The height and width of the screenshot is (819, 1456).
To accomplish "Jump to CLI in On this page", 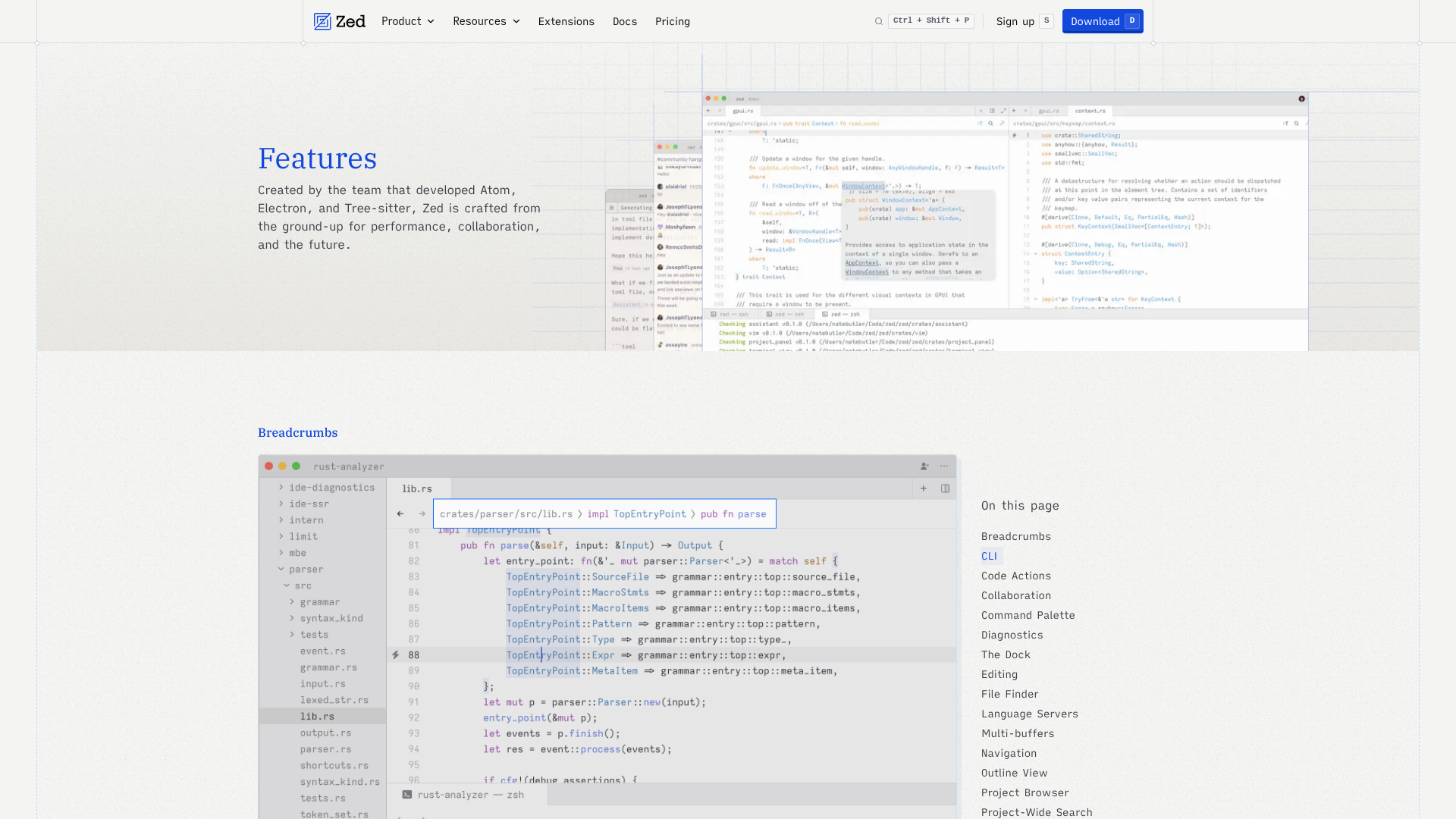I will click(x=989, y=556).
